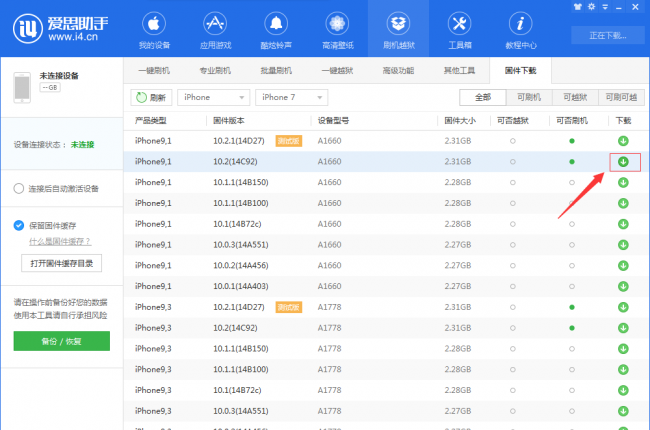The width and height of the screenshot is (650, 430).
Task: Filter list by 可刷机
Action: (529, 97)
